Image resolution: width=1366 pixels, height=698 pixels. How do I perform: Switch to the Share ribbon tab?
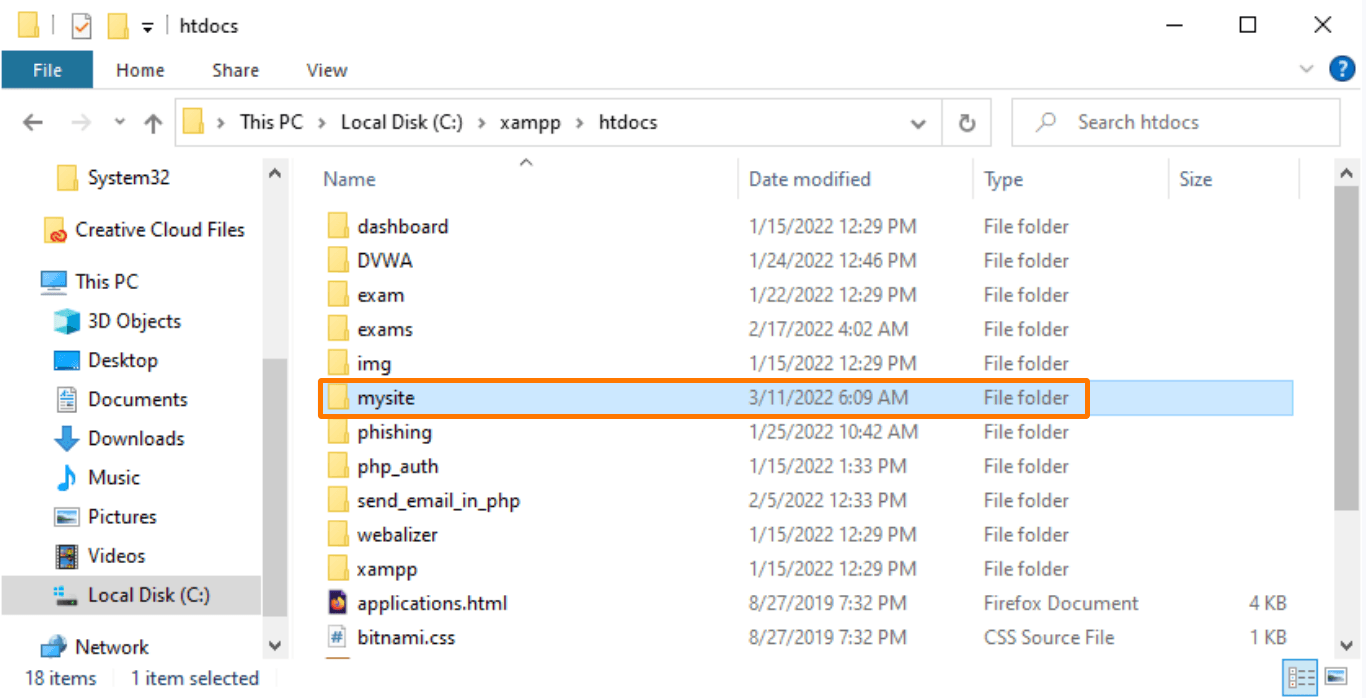point(236,70)
